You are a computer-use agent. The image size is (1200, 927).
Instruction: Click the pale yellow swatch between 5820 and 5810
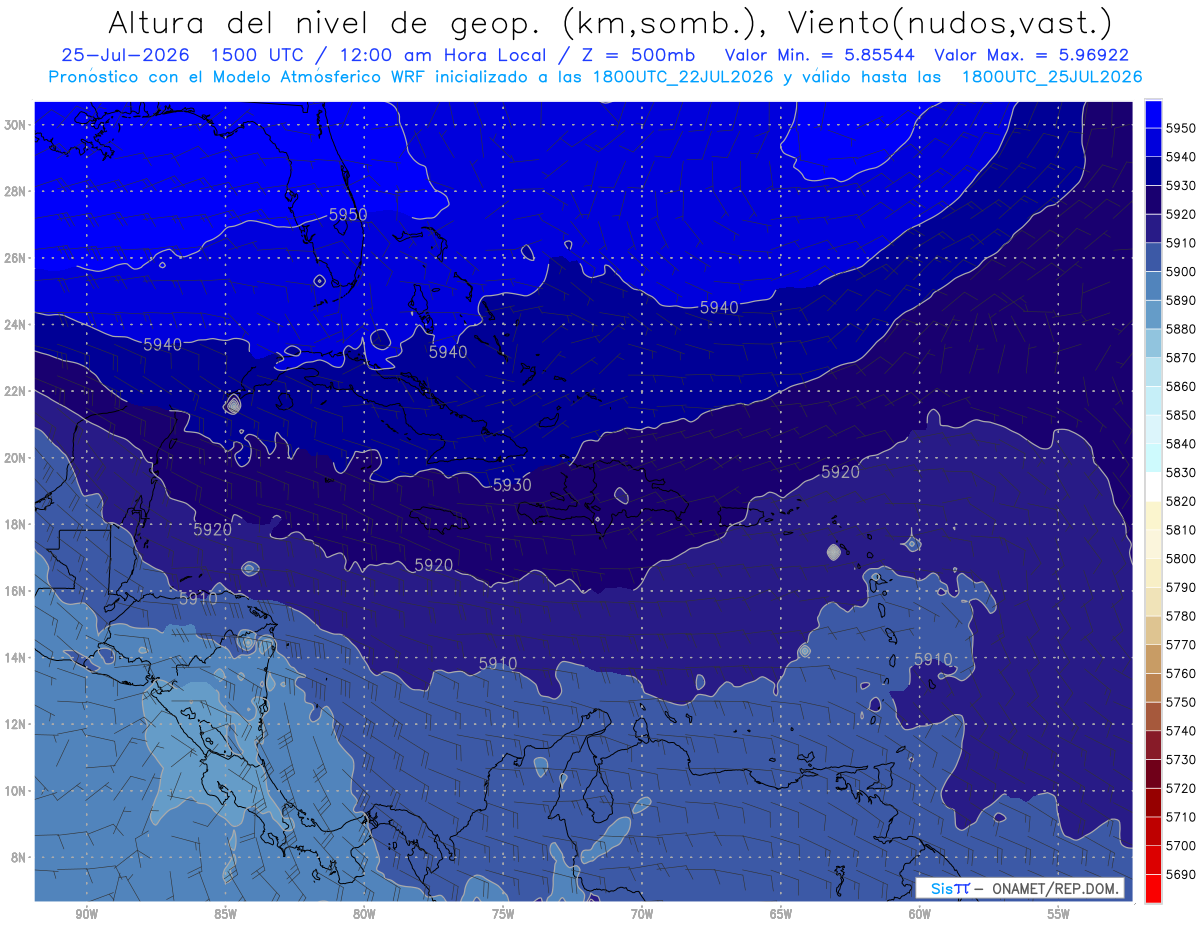1153,515
